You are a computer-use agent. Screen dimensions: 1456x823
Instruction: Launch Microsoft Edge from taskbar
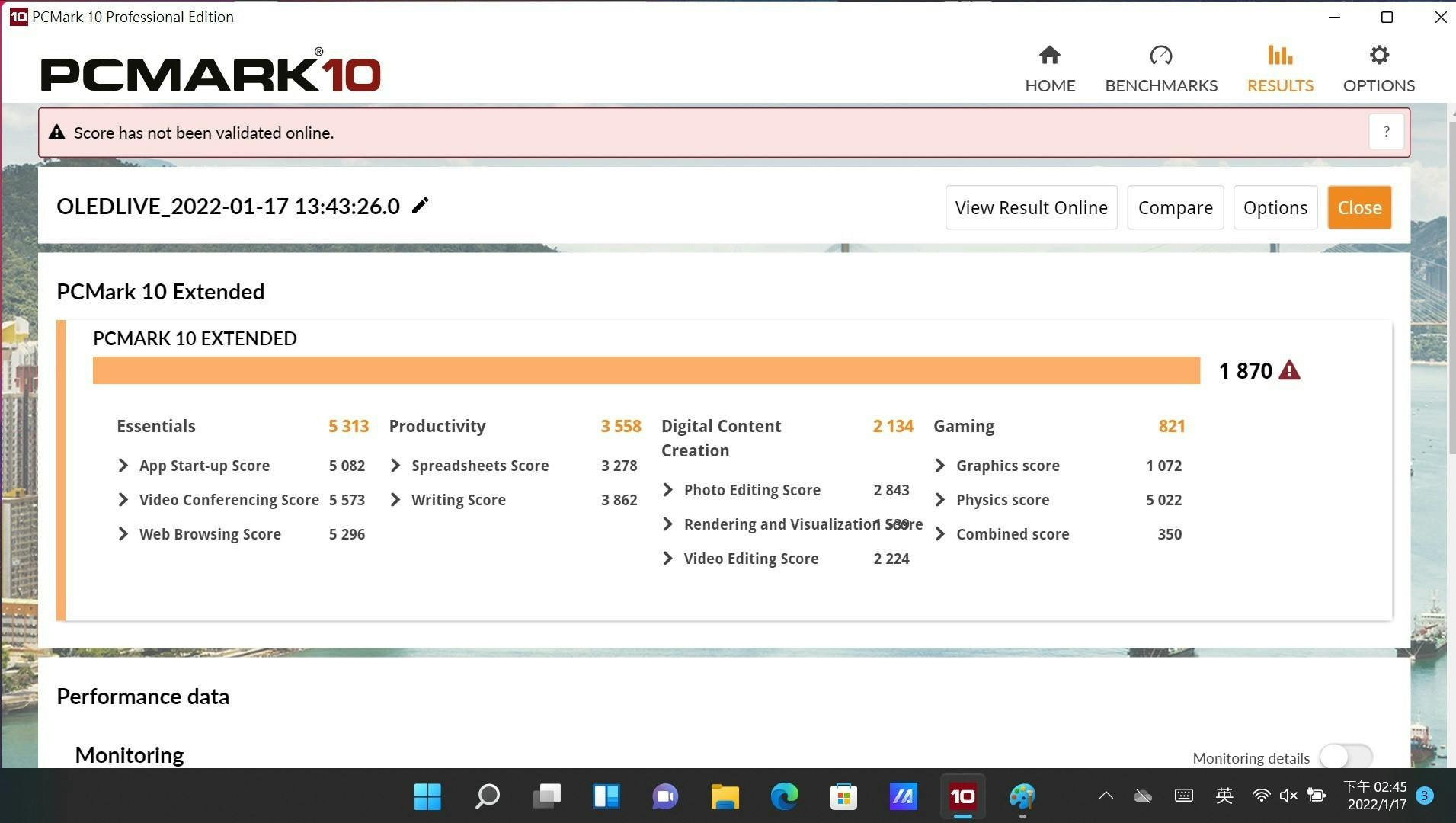point(784,796)
